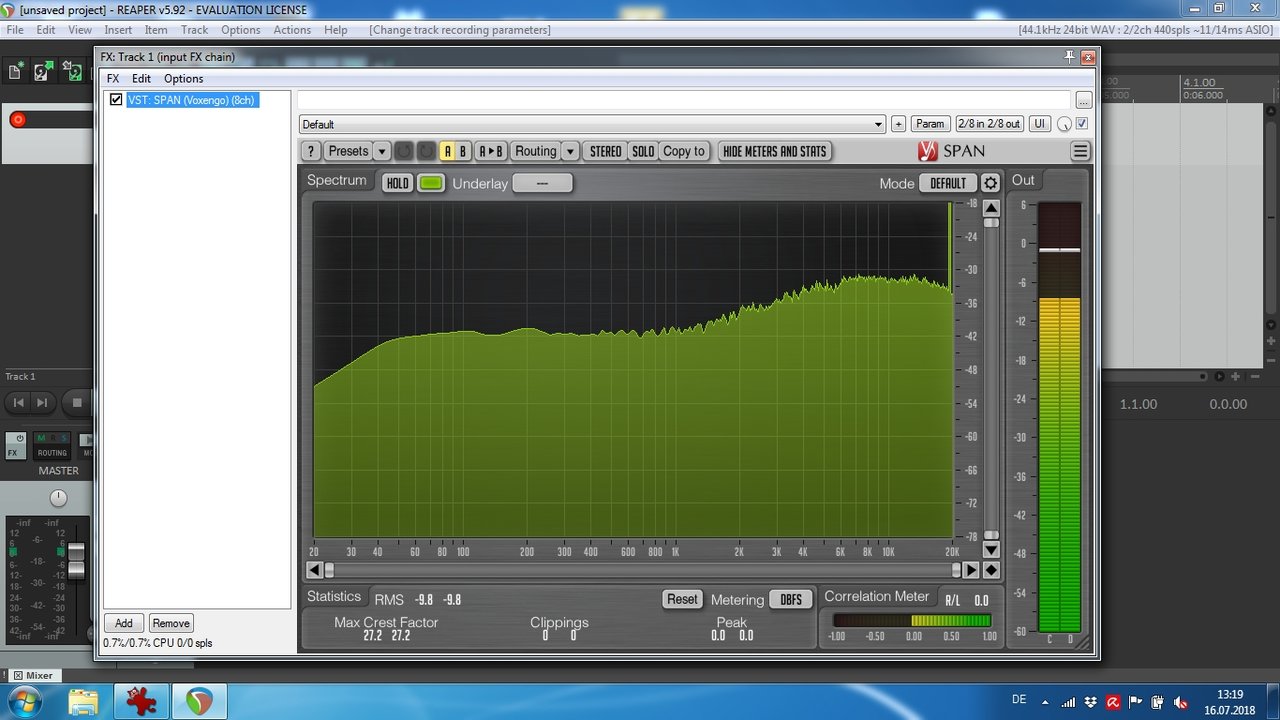Expand the Presets arrow dropdown

(381, 151)
